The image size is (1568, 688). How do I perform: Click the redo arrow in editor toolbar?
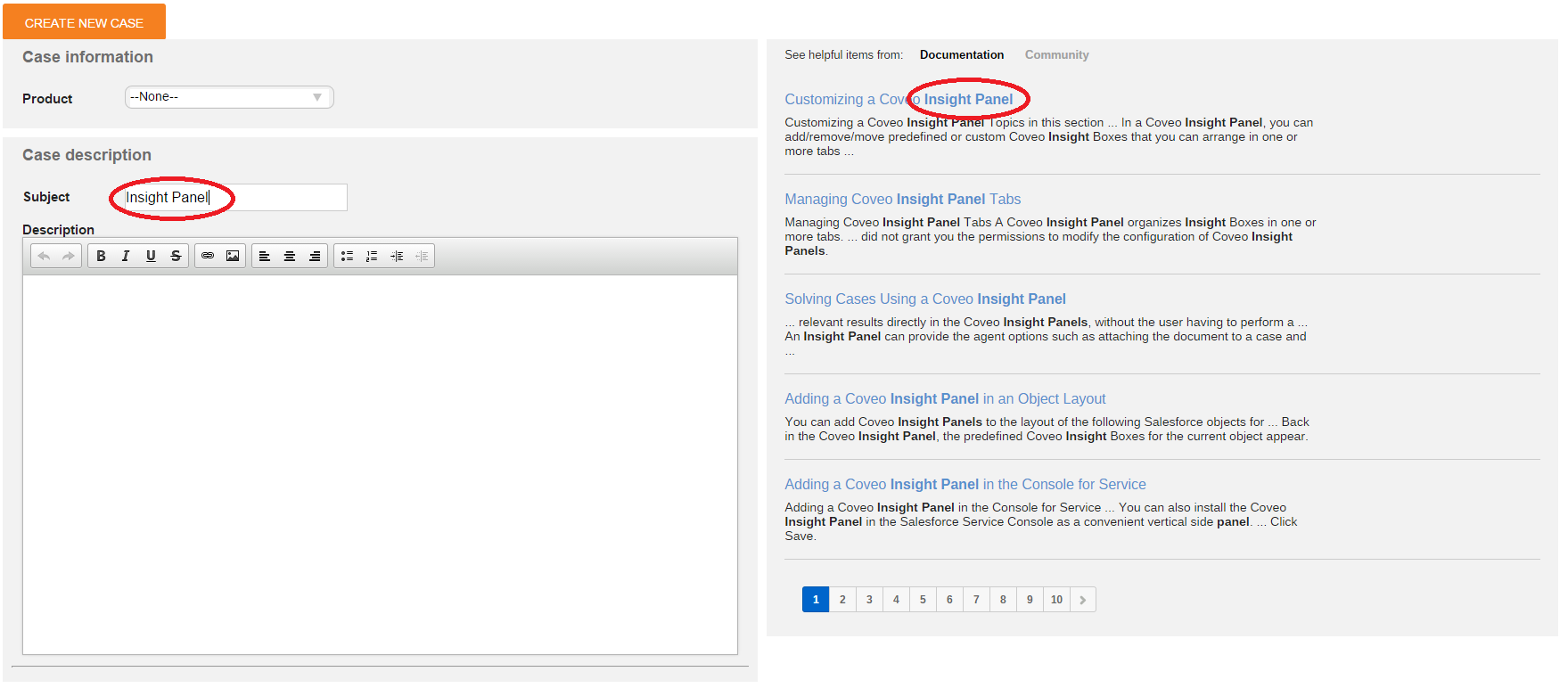coord(69,256)
